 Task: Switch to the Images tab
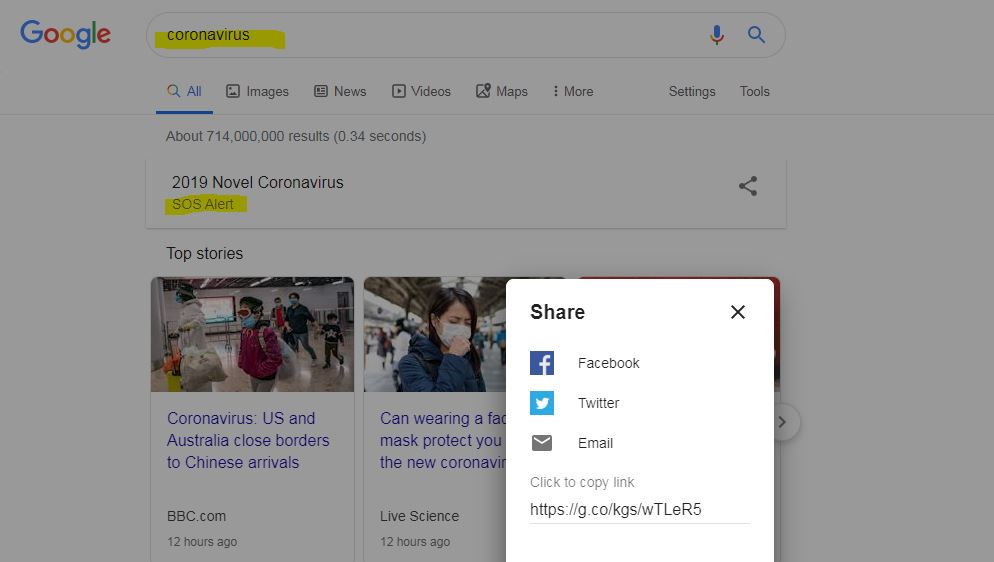(x=257, y=91)
